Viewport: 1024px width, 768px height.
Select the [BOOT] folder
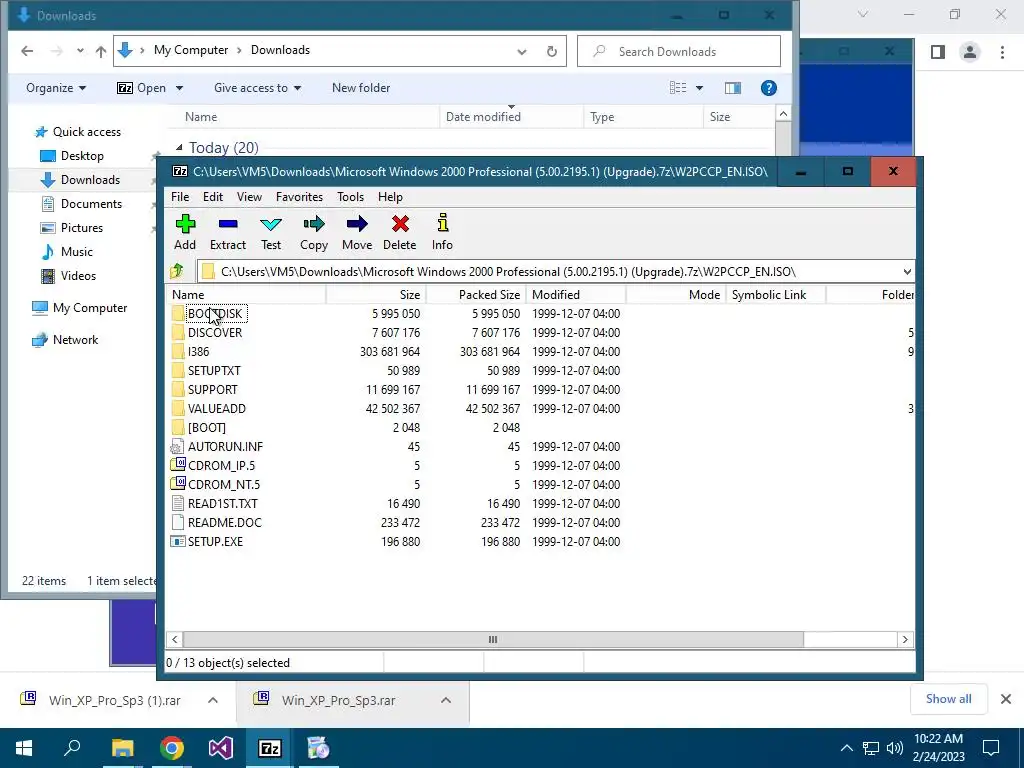206,427
